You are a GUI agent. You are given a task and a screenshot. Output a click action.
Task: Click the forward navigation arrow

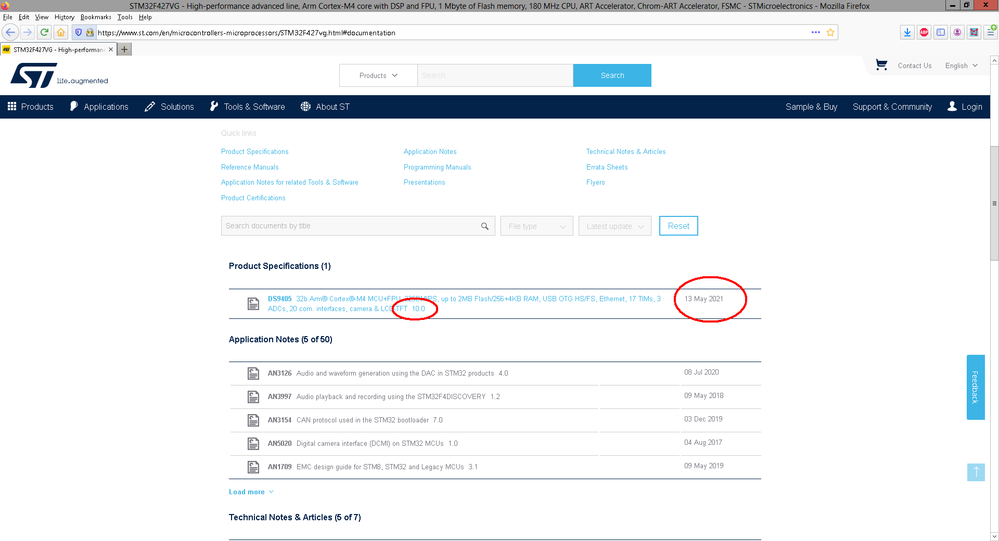tap(27, 32)
